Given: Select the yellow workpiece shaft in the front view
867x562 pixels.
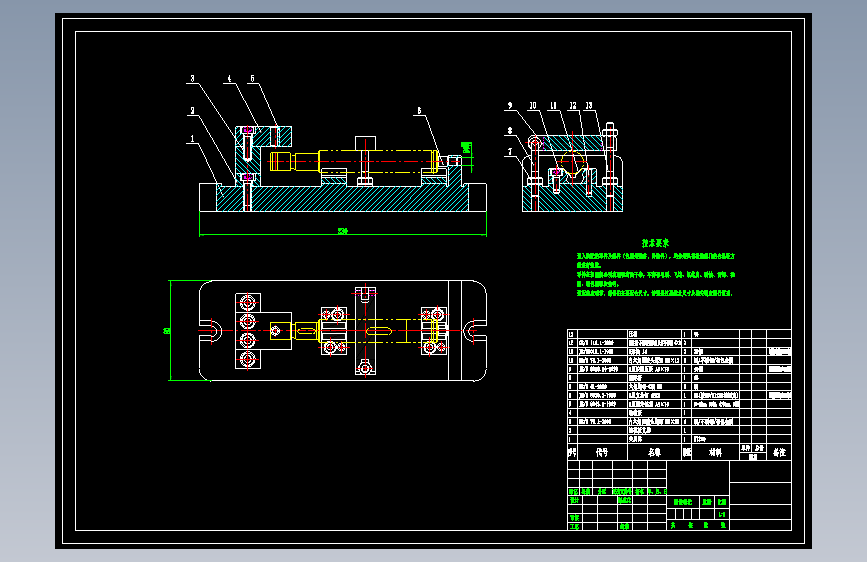Looking at the screenshot, I should pyautogui.click(x=354, y=162).
